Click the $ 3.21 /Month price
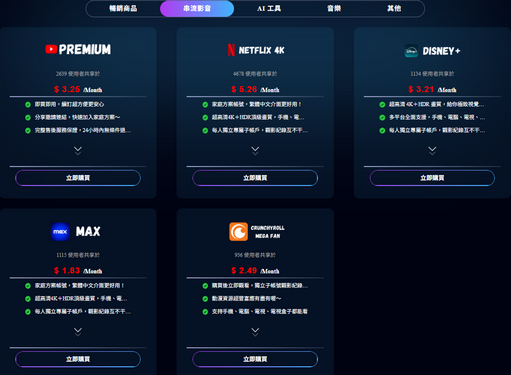The image size is (511, 375). coord(432,89)
